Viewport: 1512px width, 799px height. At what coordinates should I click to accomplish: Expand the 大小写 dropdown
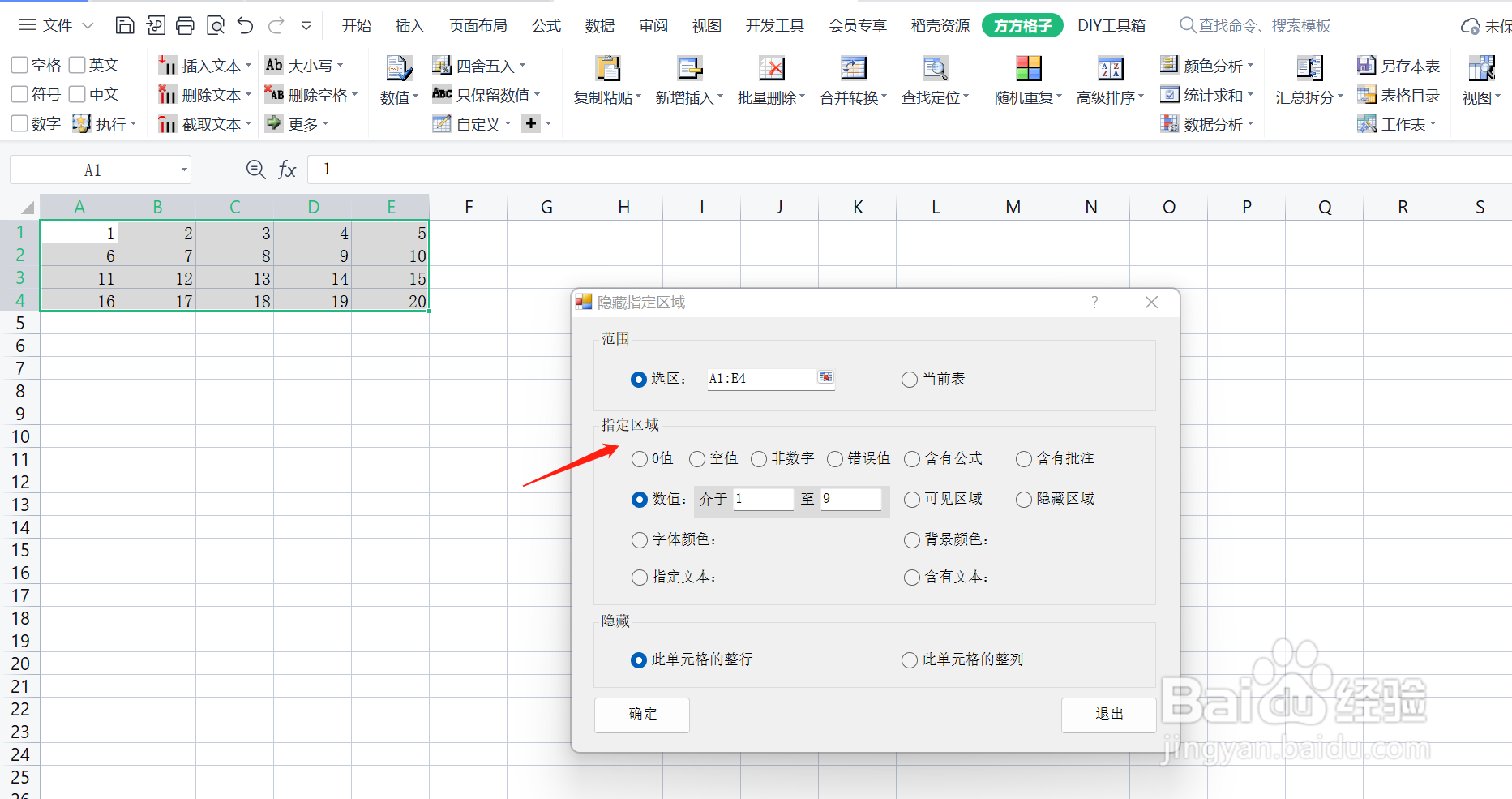tap(311, 65)
